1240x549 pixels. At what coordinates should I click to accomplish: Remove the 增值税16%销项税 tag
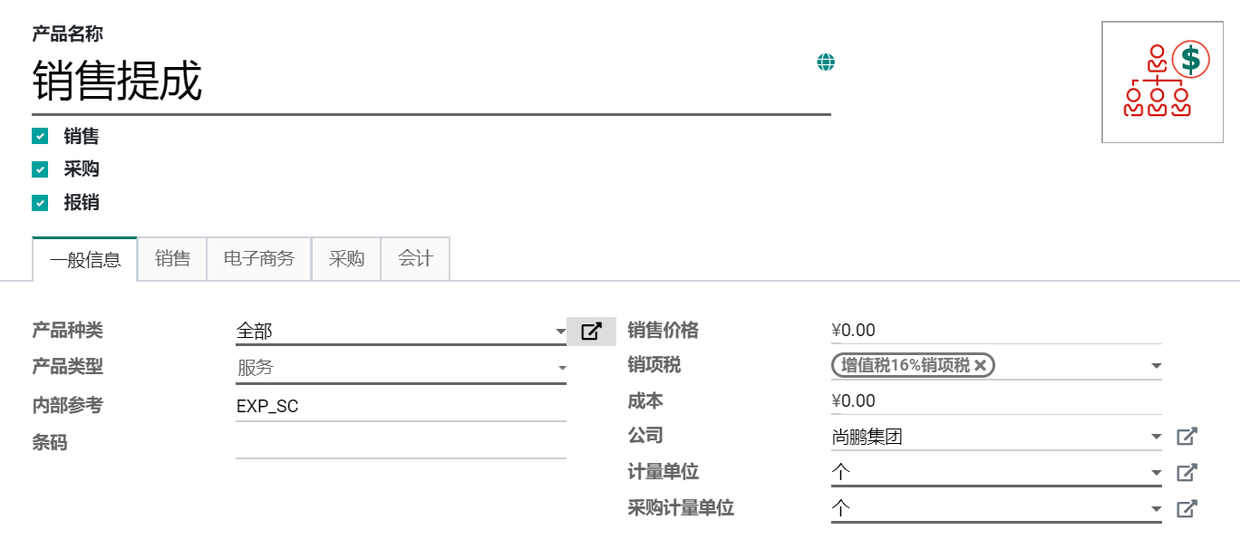[x=981, y=366]
